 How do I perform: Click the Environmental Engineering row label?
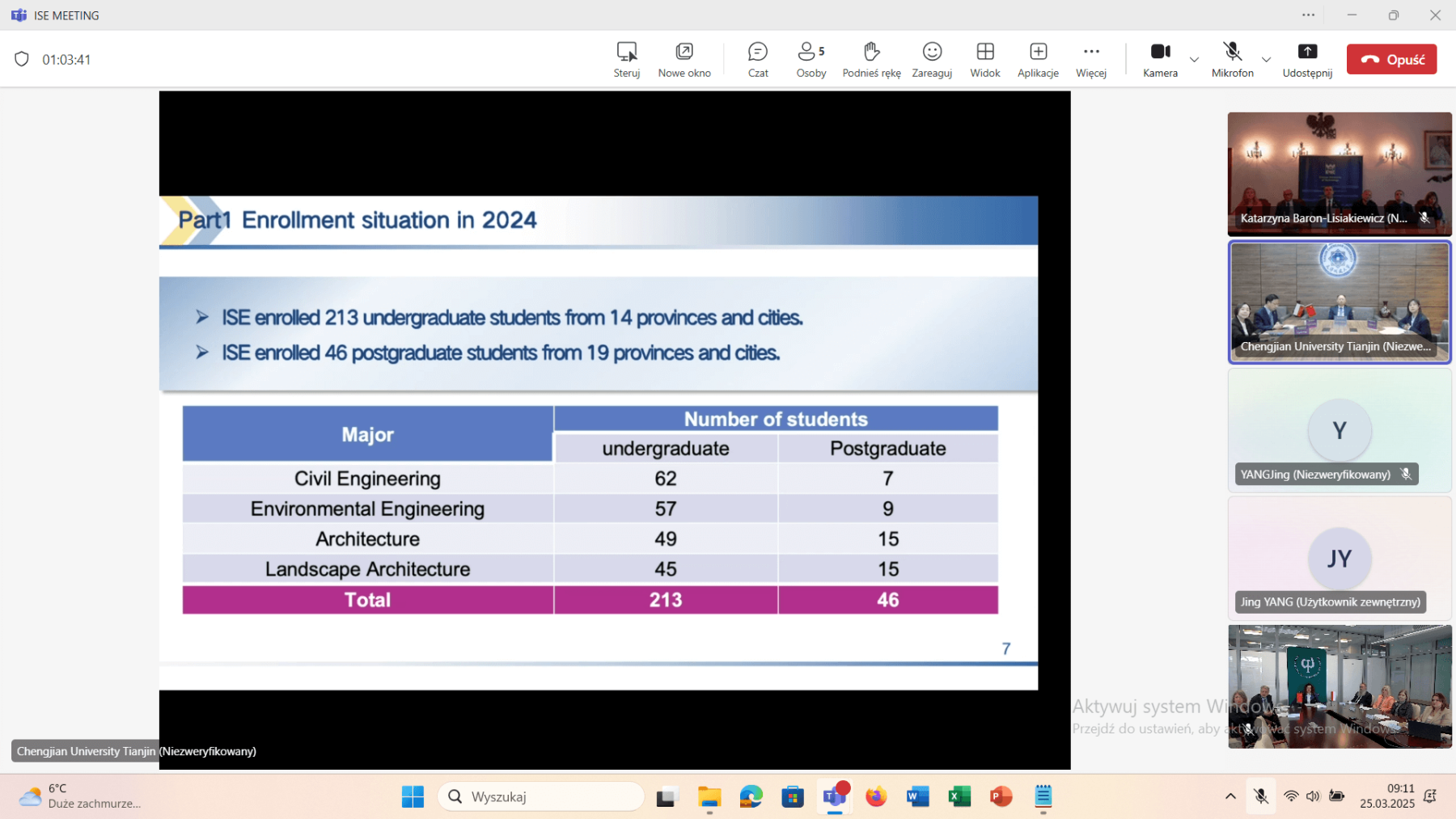(367, 509)
